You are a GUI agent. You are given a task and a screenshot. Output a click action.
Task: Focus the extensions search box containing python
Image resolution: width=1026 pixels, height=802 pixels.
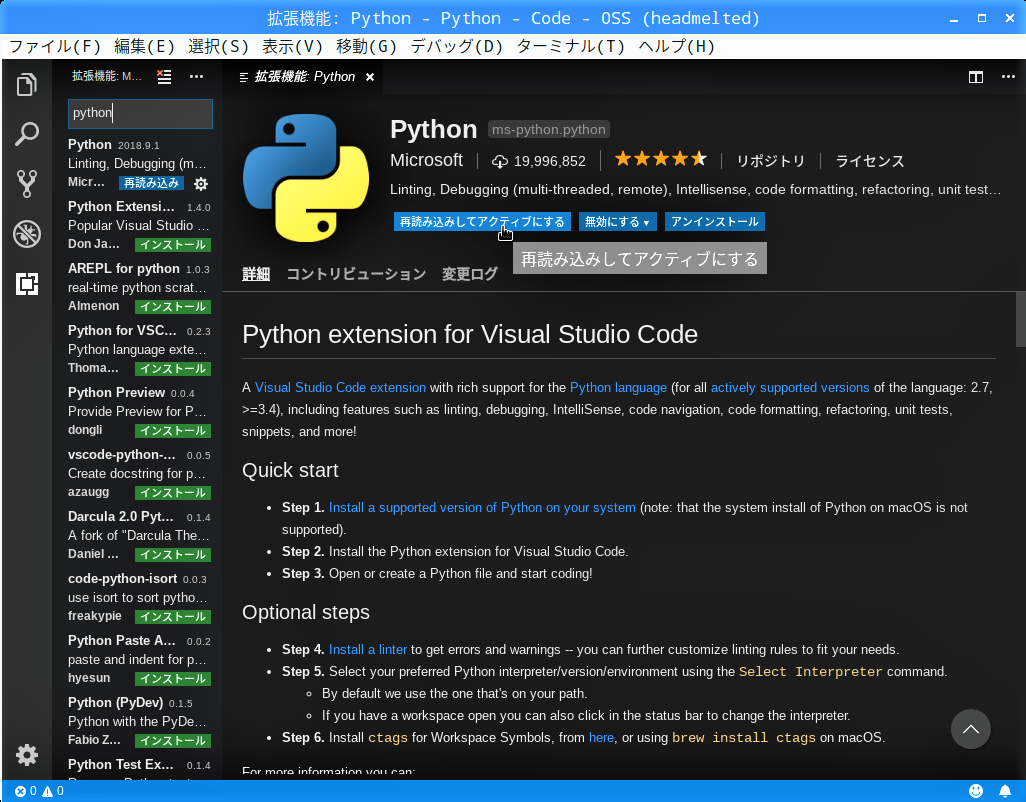click(140, 113)
